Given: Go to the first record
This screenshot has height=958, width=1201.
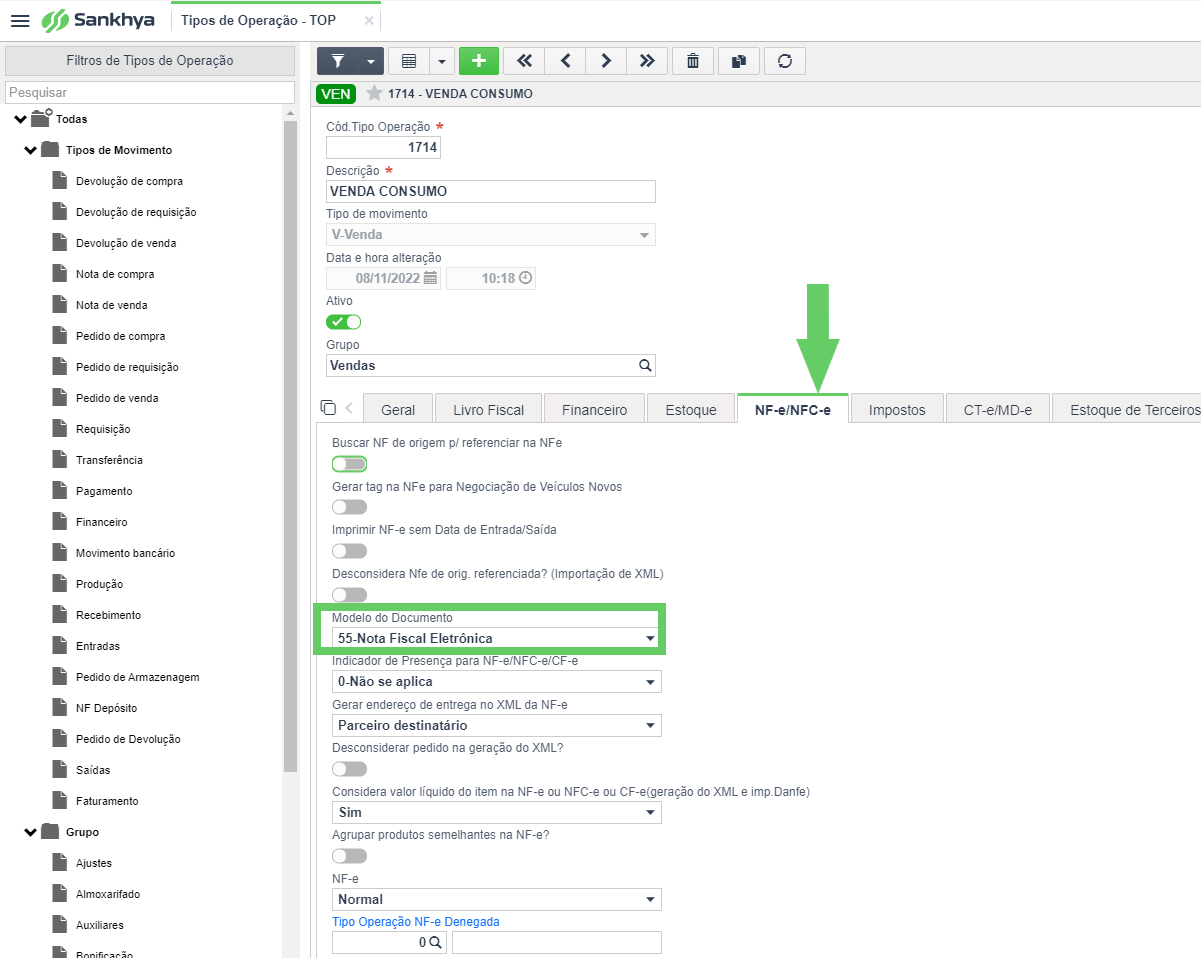Looking at the screenshot, I should point(524,61).
